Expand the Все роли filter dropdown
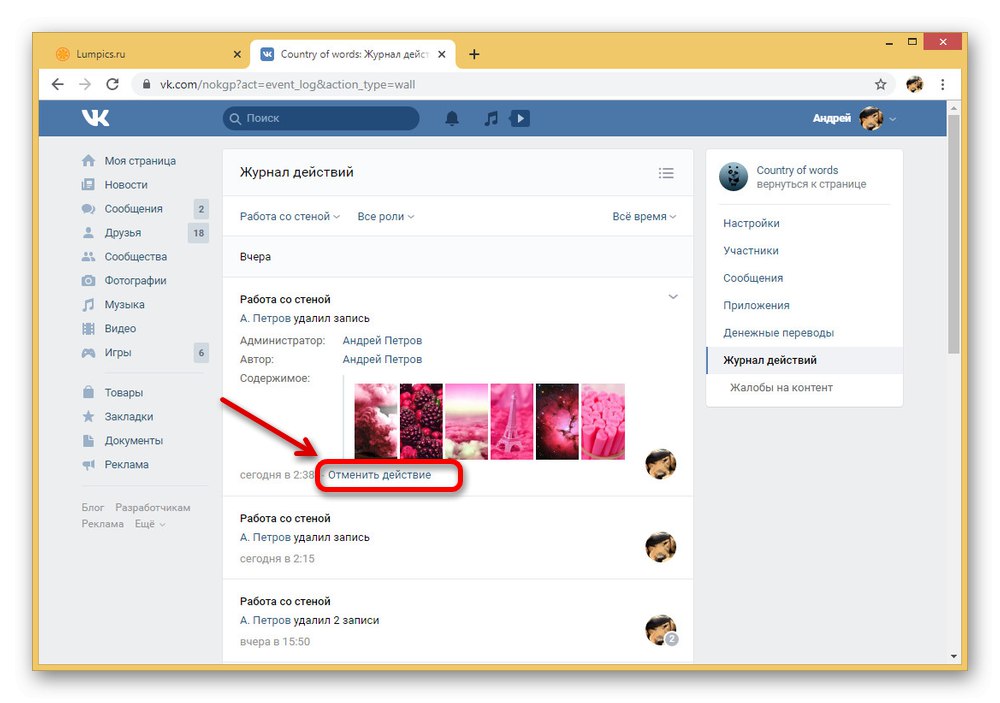The width and height of the screenshot is (1000, 703). pyautogui.click(x=386, y=216)
